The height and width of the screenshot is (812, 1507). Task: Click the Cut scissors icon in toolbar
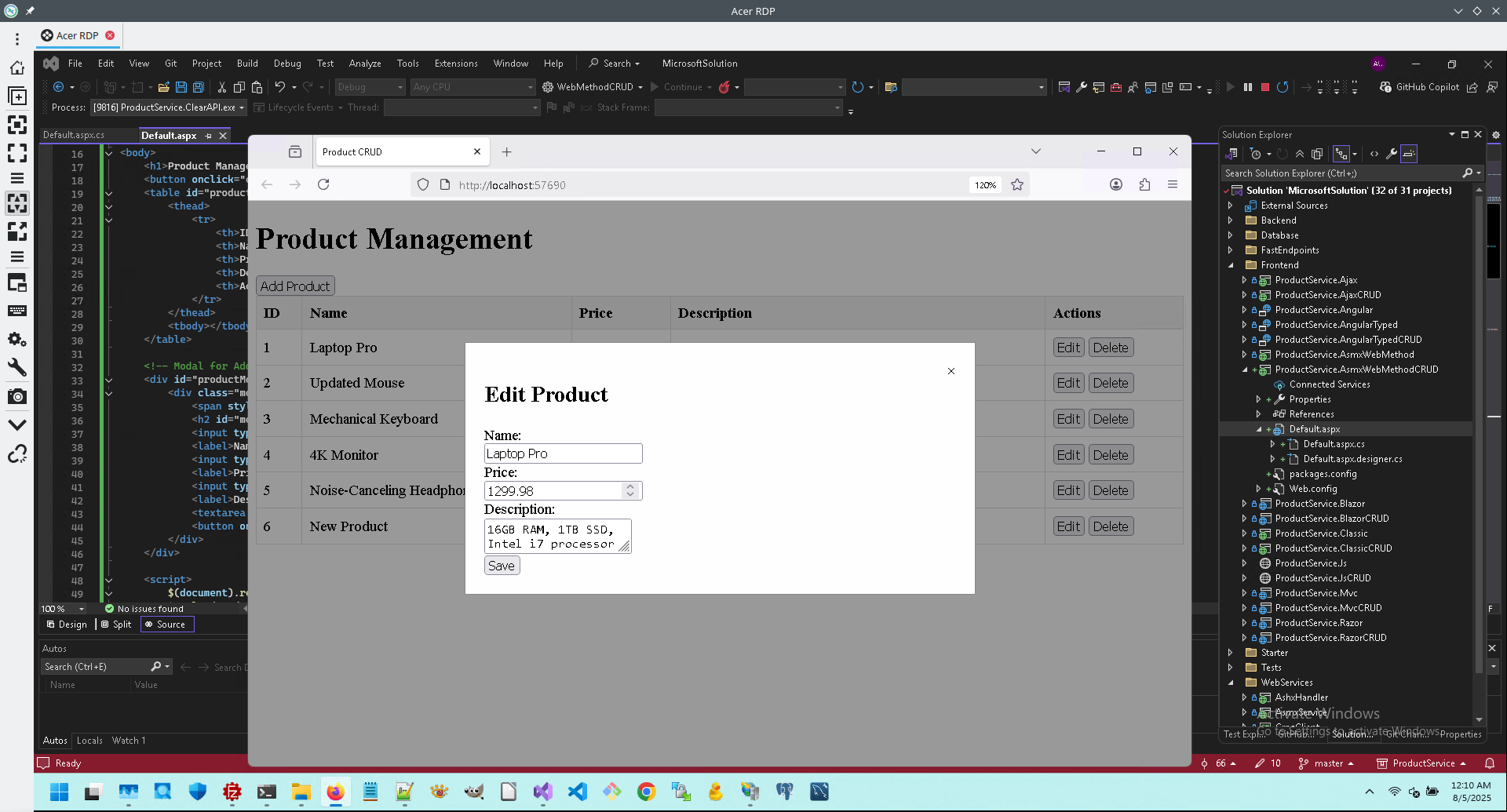pyautogui.click(x=222, y=87)
